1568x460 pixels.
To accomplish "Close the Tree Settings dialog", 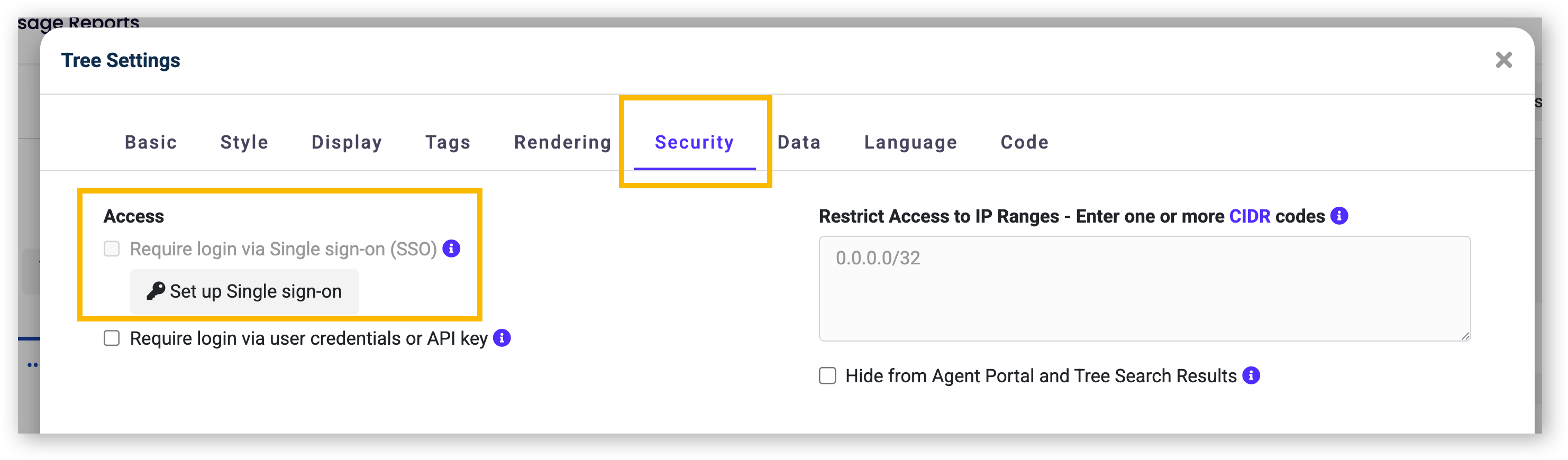I will click(x=1503, y=60).
